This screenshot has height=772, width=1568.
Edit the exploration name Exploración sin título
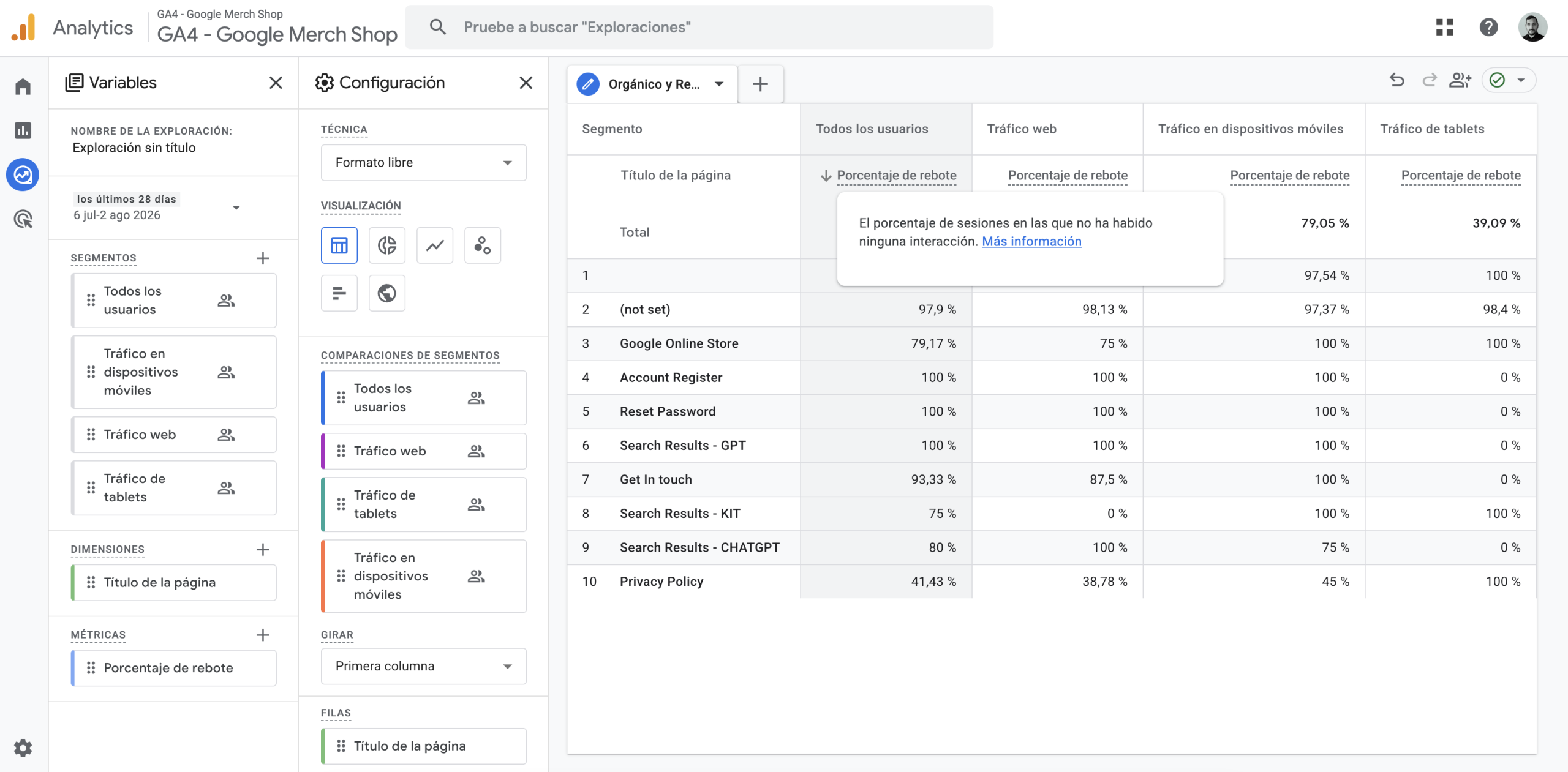pos(134,148)
